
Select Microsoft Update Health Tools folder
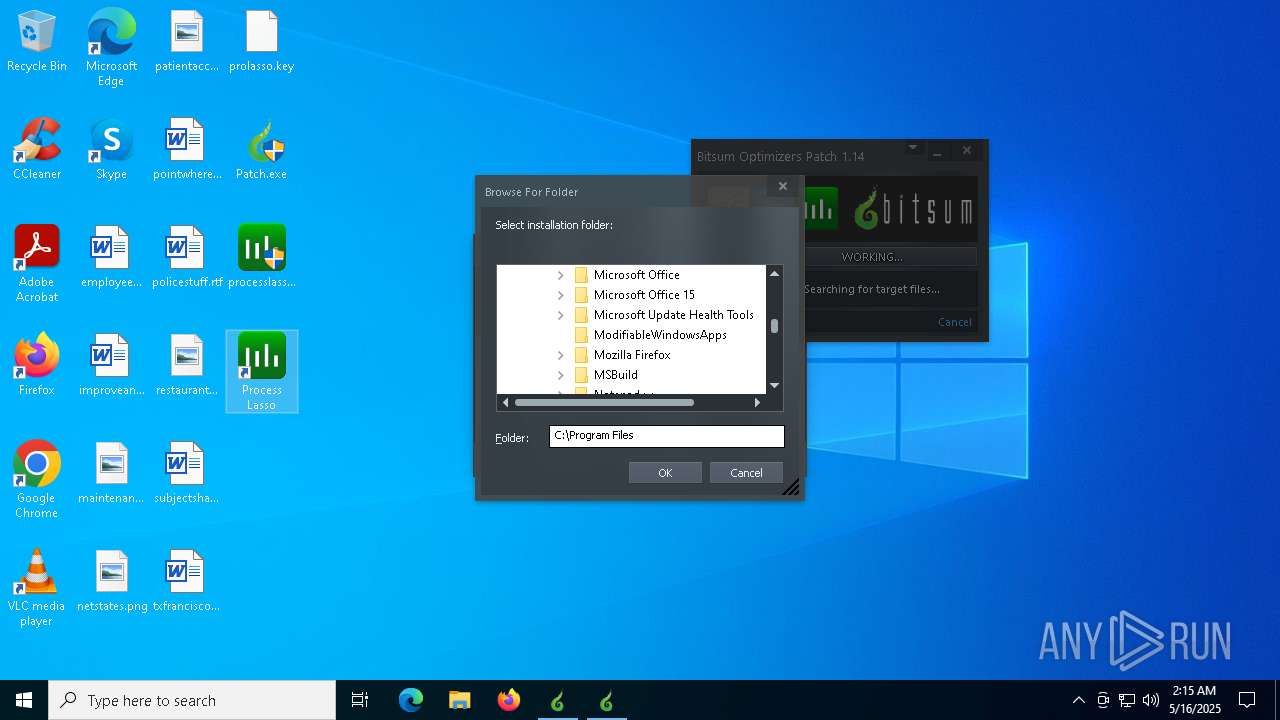pos(673,315)
